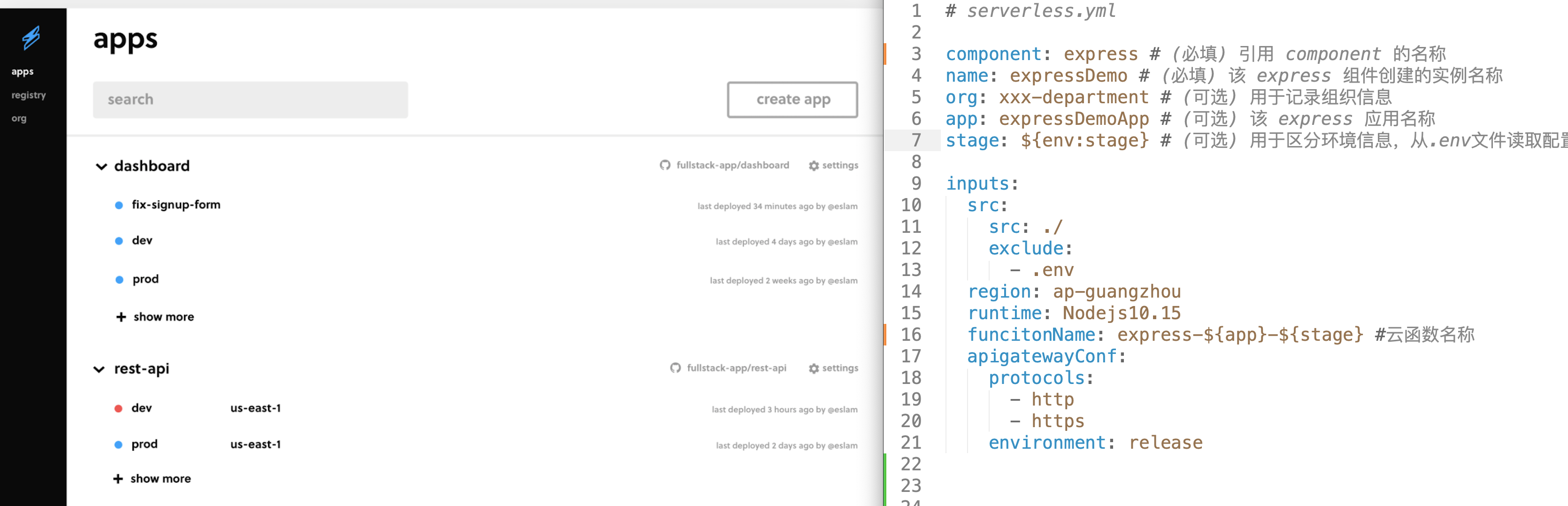Click the gear icon for rest-api settings
The width and height of the screenshot is (1568, 506).
pyautogui.click(x=814, y=368)
